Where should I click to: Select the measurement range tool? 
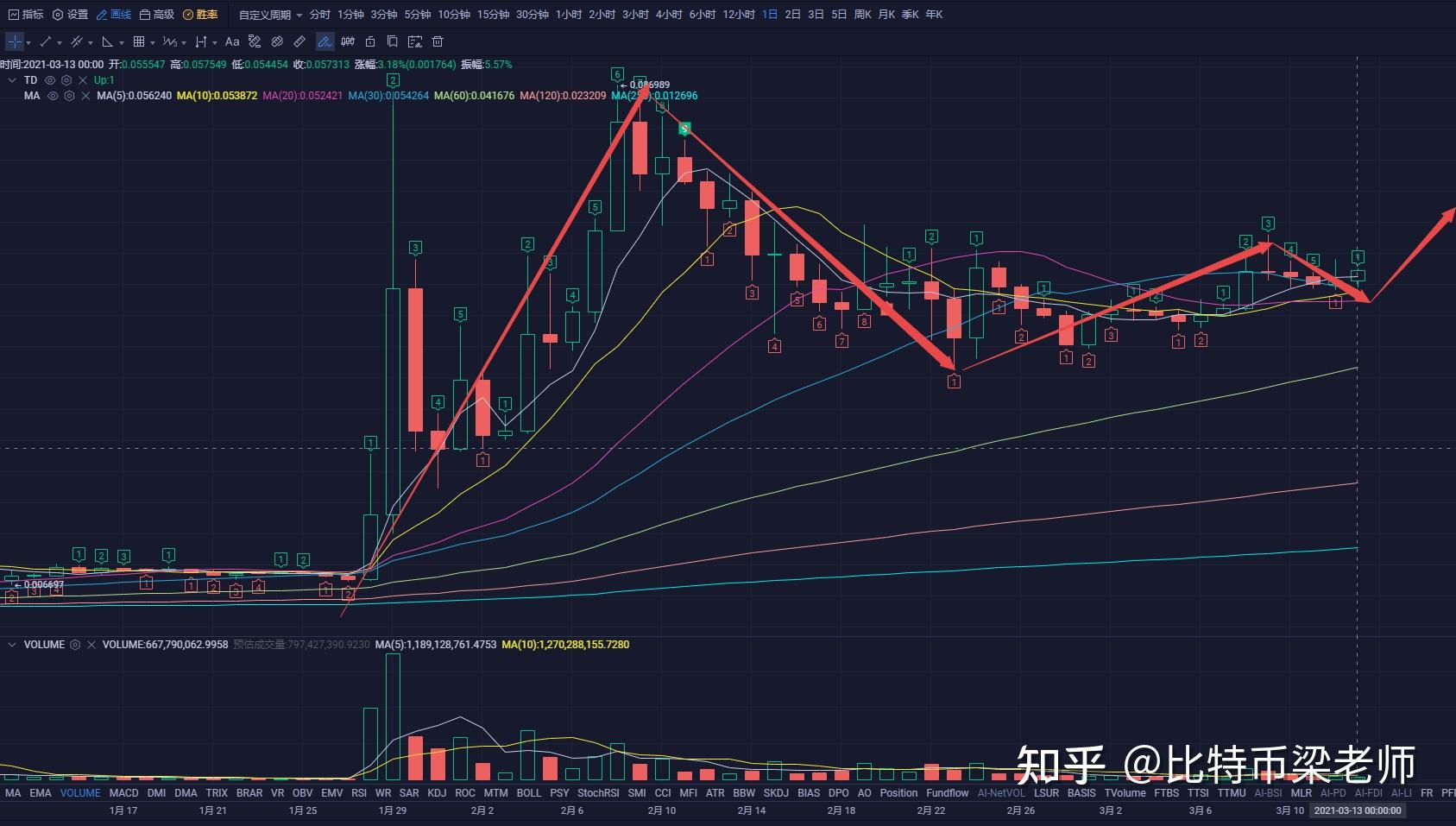(x=201, y=41)
